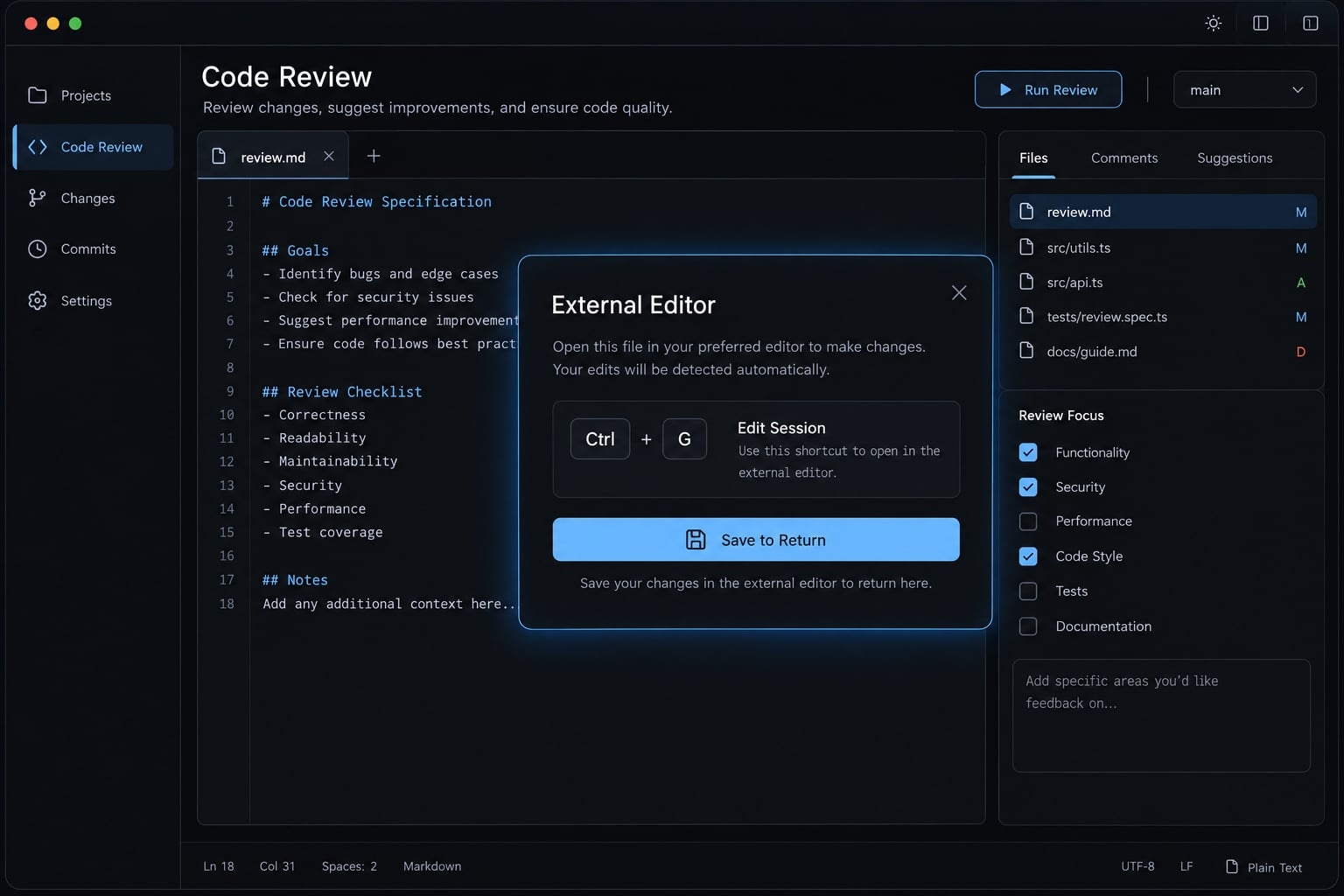Toggle the right side panel icon

(x=1310, y=24)
